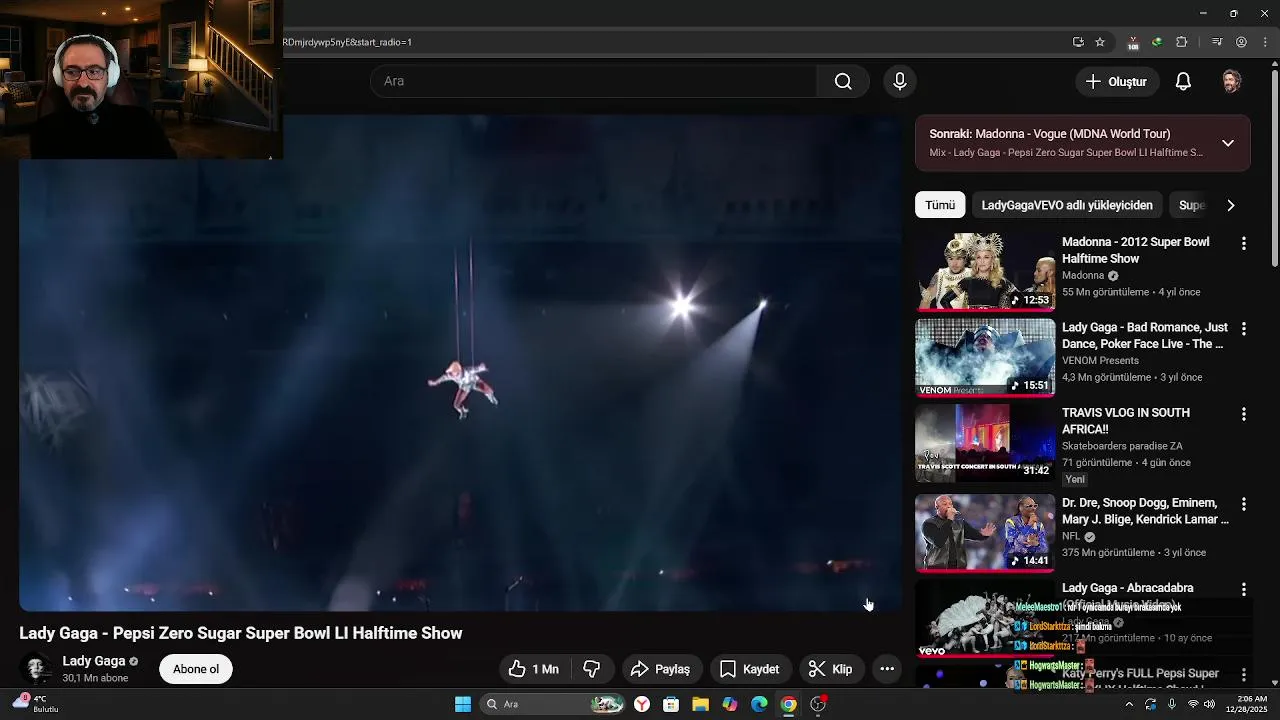The width and height of the screenshot is (1280, 720).
Task: Like the video with thumbs-up 1 Mn
Action: point(535,669)
